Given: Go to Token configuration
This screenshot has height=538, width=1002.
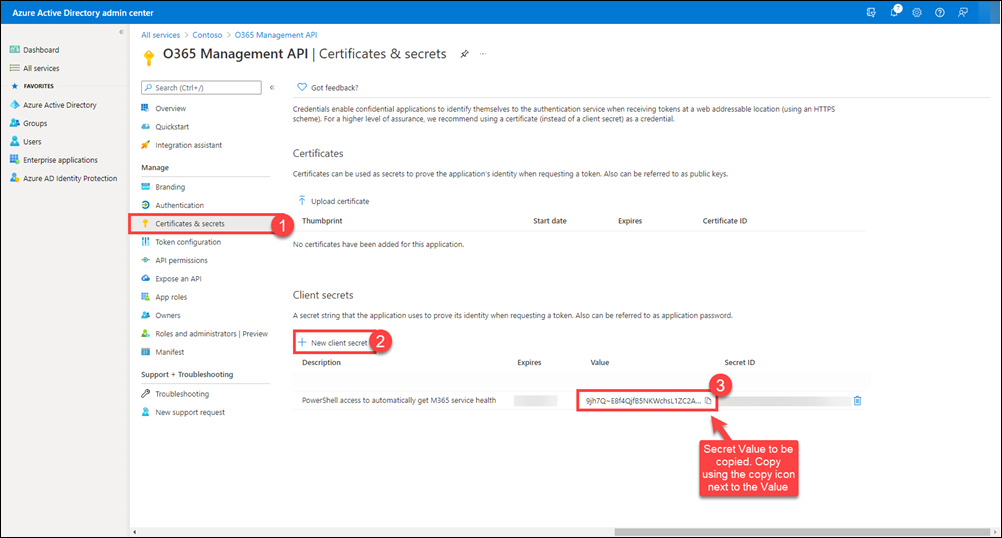Looking at the screenshot, I should (188, 242).
